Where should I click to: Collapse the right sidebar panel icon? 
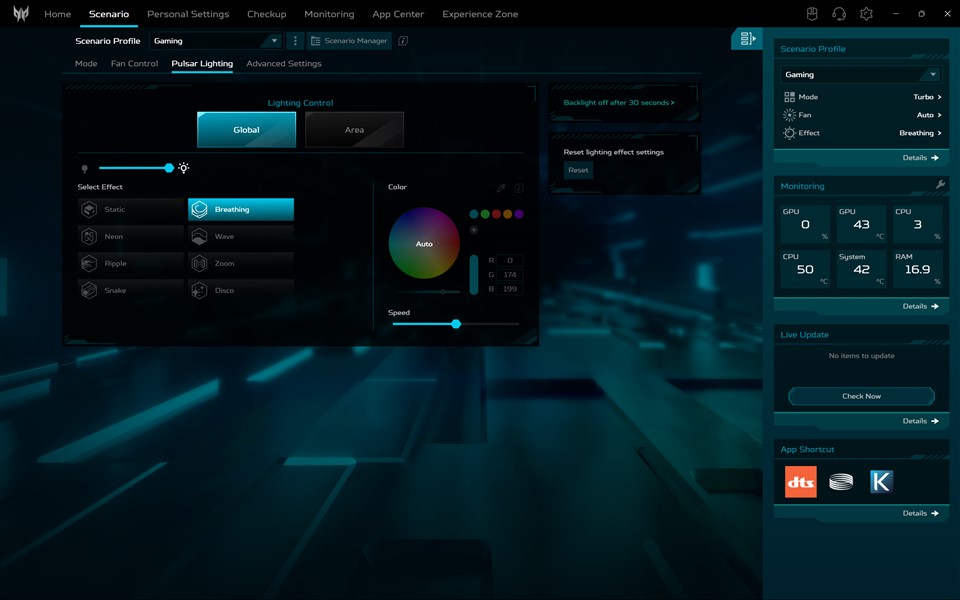pos(747,39)
